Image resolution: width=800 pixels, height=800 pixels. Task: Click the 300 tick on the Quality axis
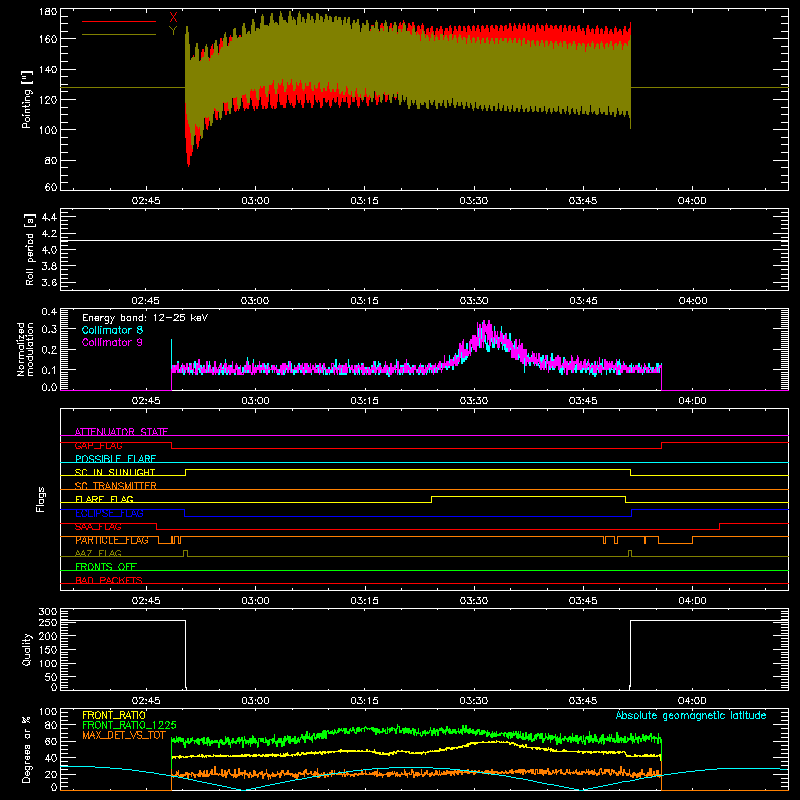click(48, 612)
